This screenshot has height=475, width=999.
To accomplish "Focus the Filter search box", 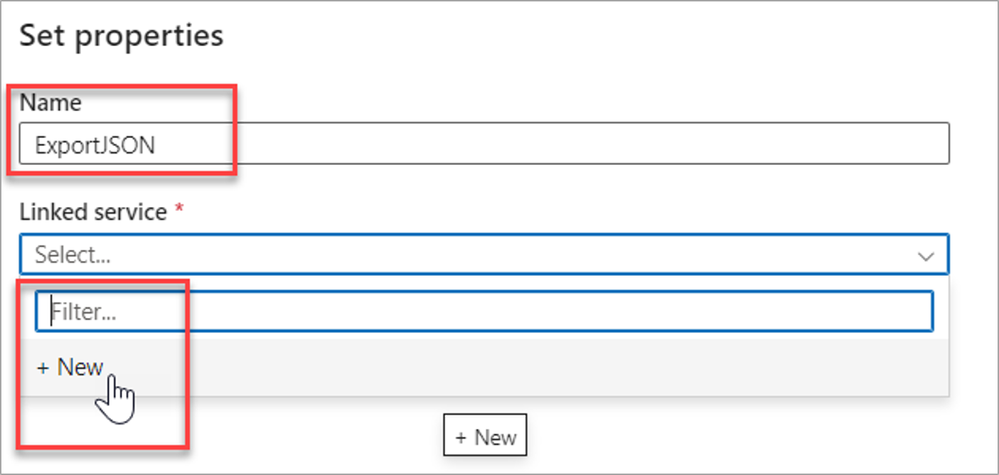I will (483, 311).
